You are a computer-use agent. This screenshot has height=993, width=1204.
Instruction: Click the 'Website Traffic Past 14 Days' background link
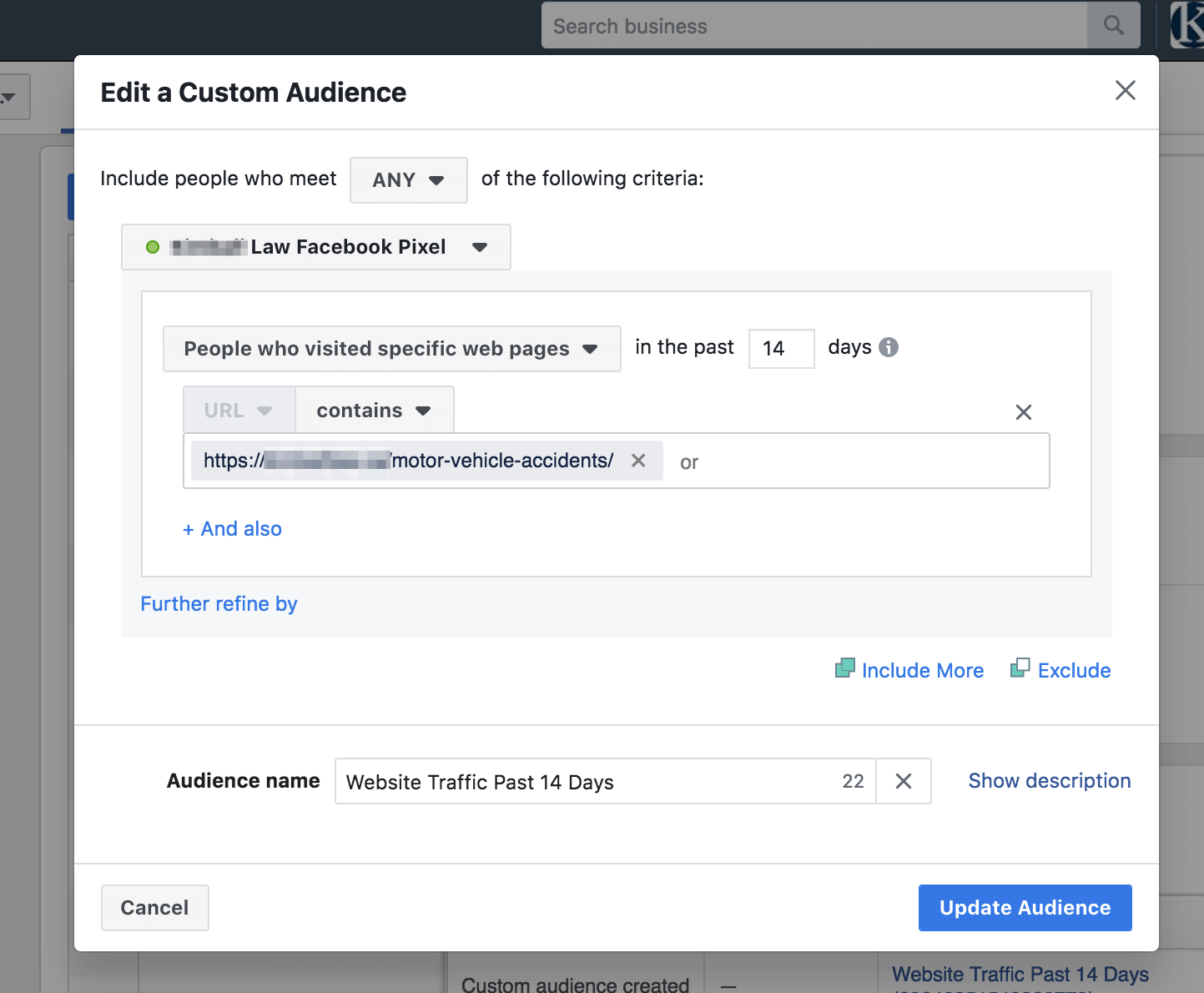point(1020,975)
